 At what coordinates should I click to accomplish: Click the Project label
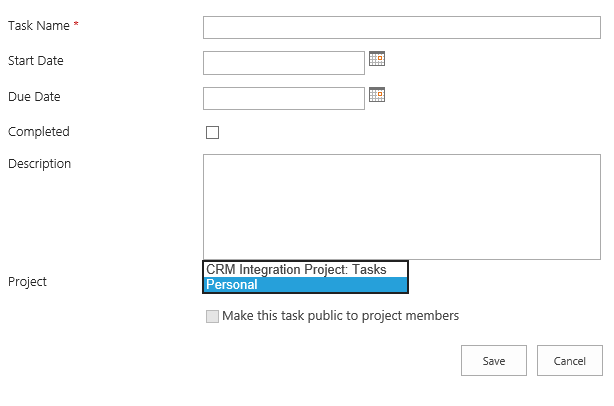(27, 281)
